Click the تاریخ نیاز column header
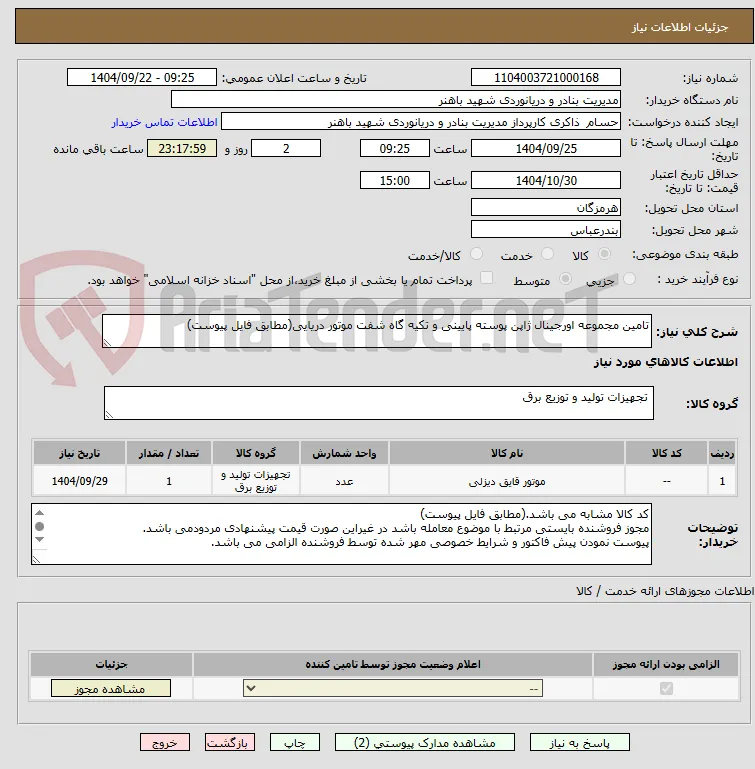Screen dimensions: 755x769 [x=79, y=453]
